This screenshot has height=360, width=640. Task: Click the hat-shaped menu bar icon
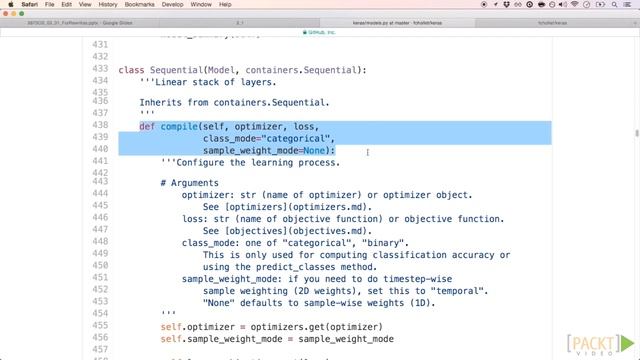pos(541,4)
